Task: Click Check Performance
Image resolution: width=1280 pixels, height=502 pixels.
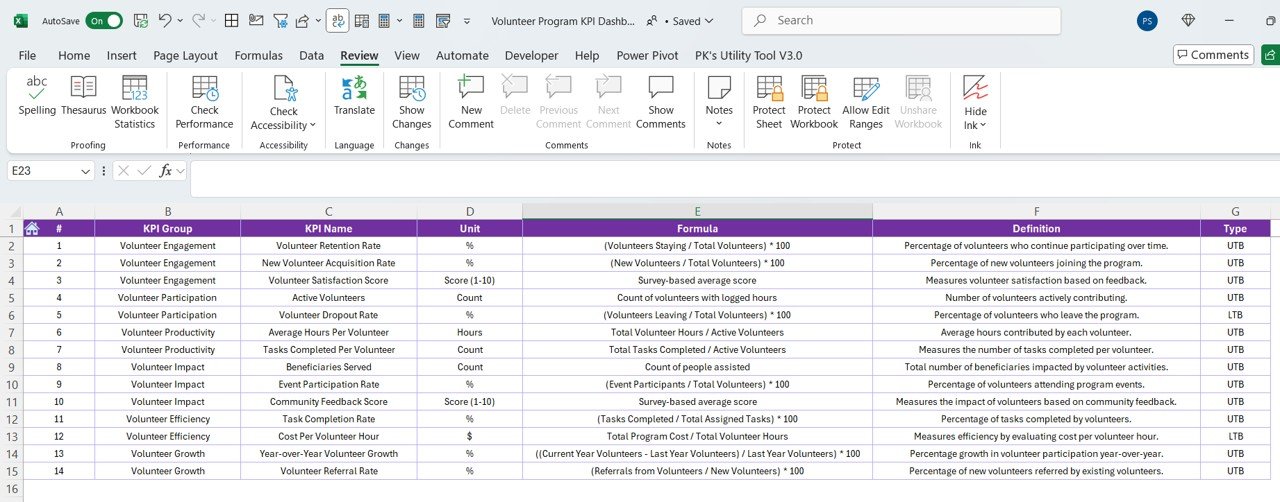Action: (204, 102)
